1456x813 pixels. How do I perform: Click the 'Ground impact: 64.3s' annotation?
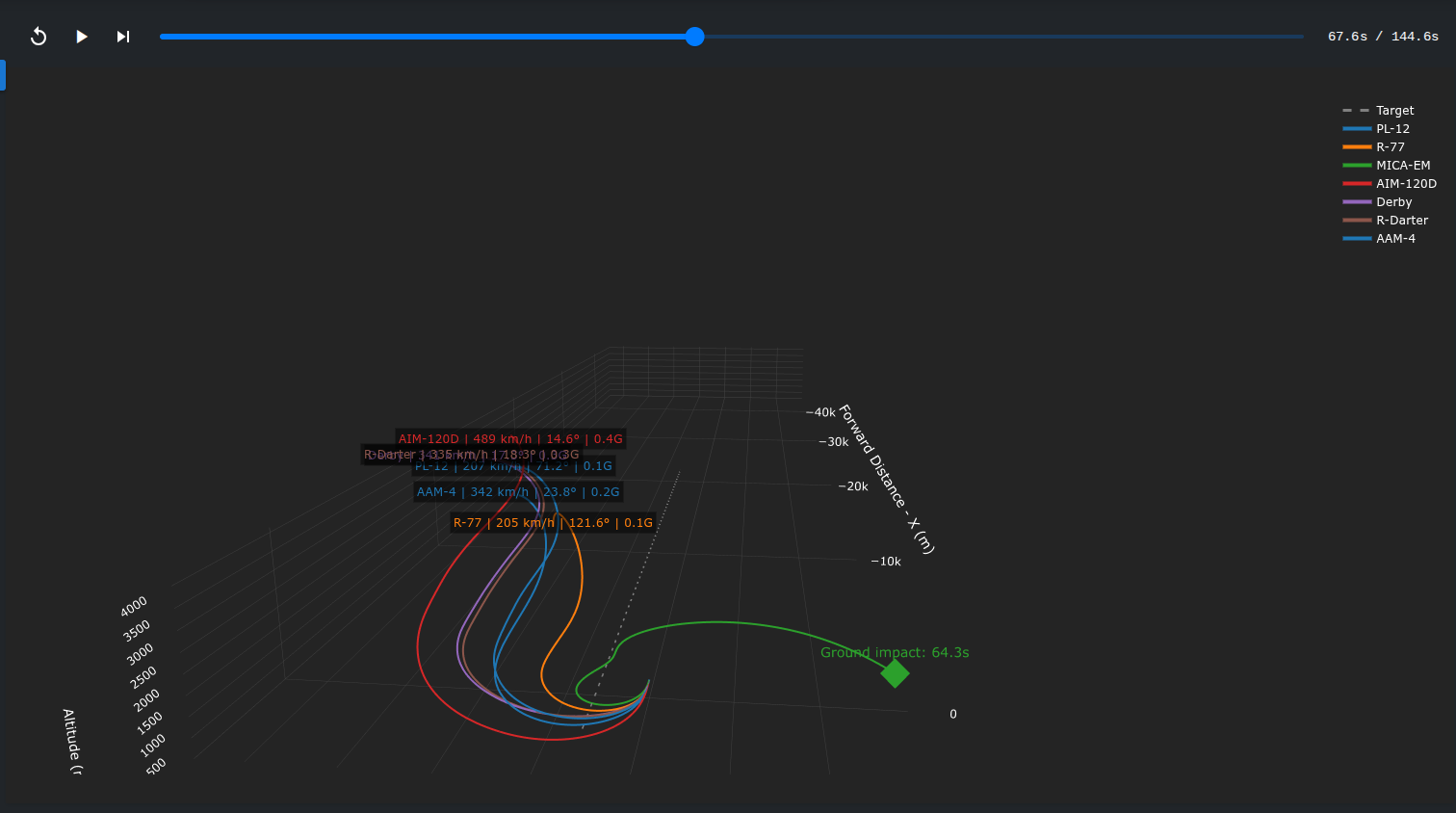(895, 653)
